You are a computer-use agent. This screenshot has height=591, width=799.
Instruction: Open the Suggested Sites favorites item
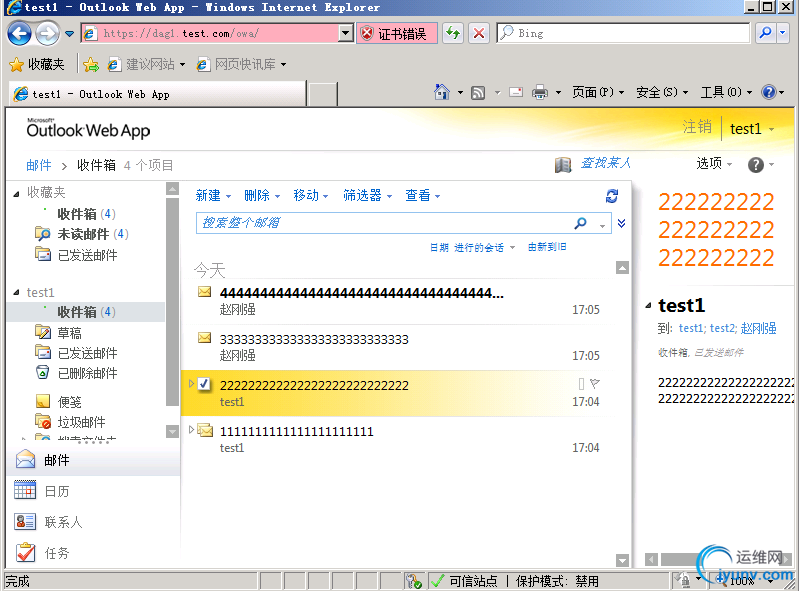(x=147, y=65)
